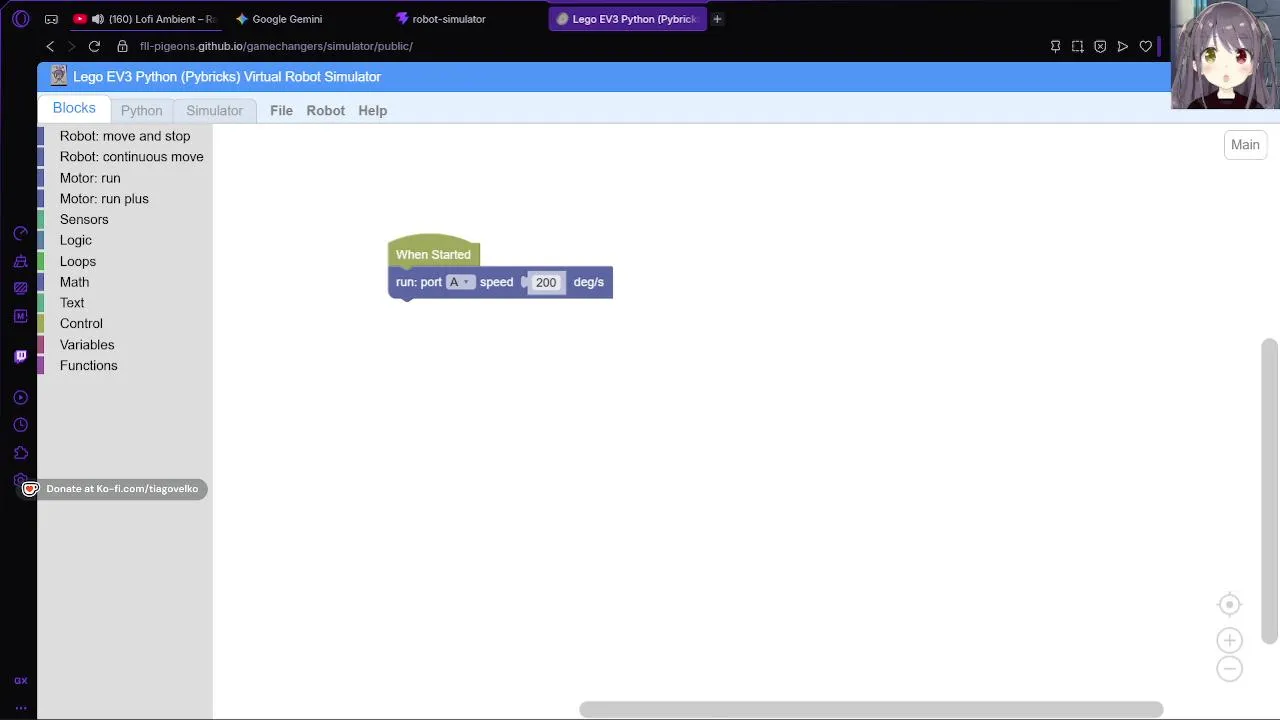This screenshot has width=1280, height=720.
Task: Open Extensions cube icon in sidebar
Action: [x=20, y=453]
